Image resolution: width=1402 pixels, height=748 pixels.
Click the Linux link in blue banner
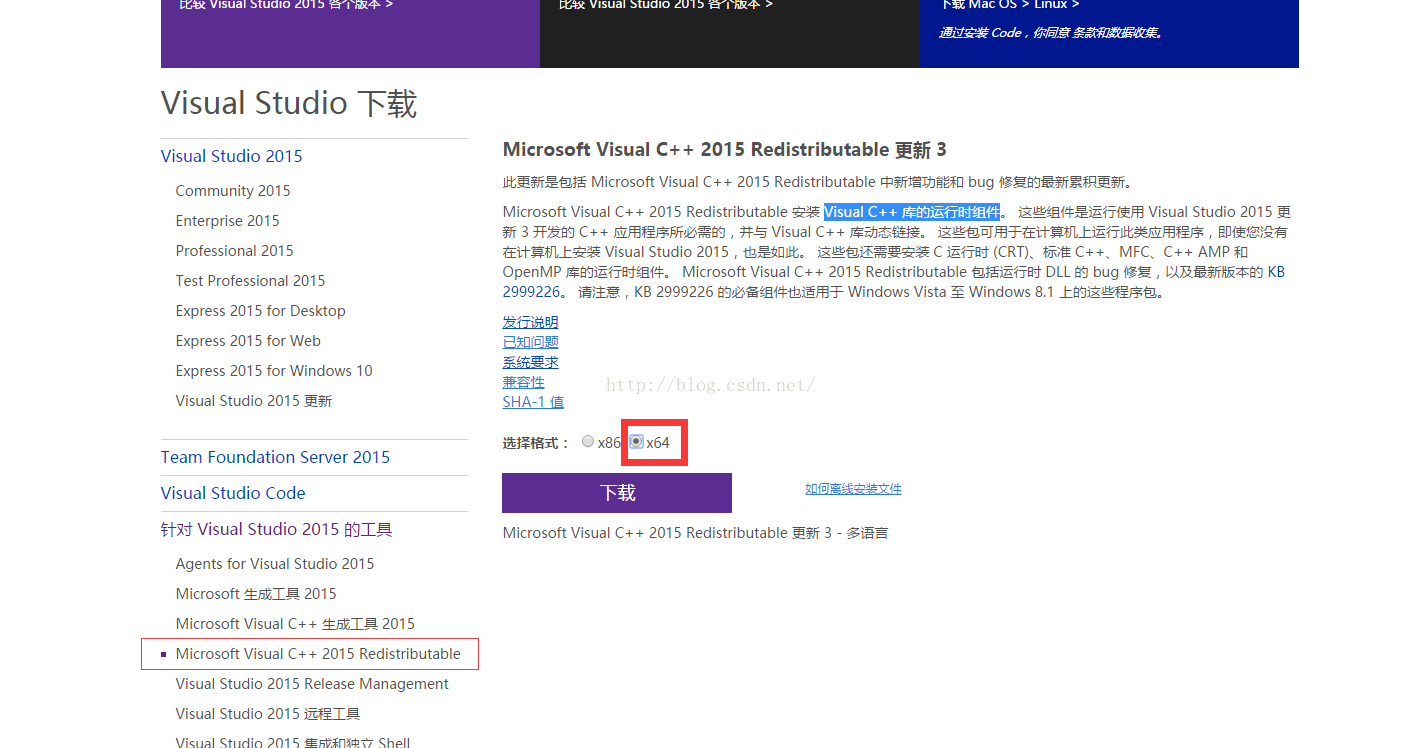coord(1057,5)
